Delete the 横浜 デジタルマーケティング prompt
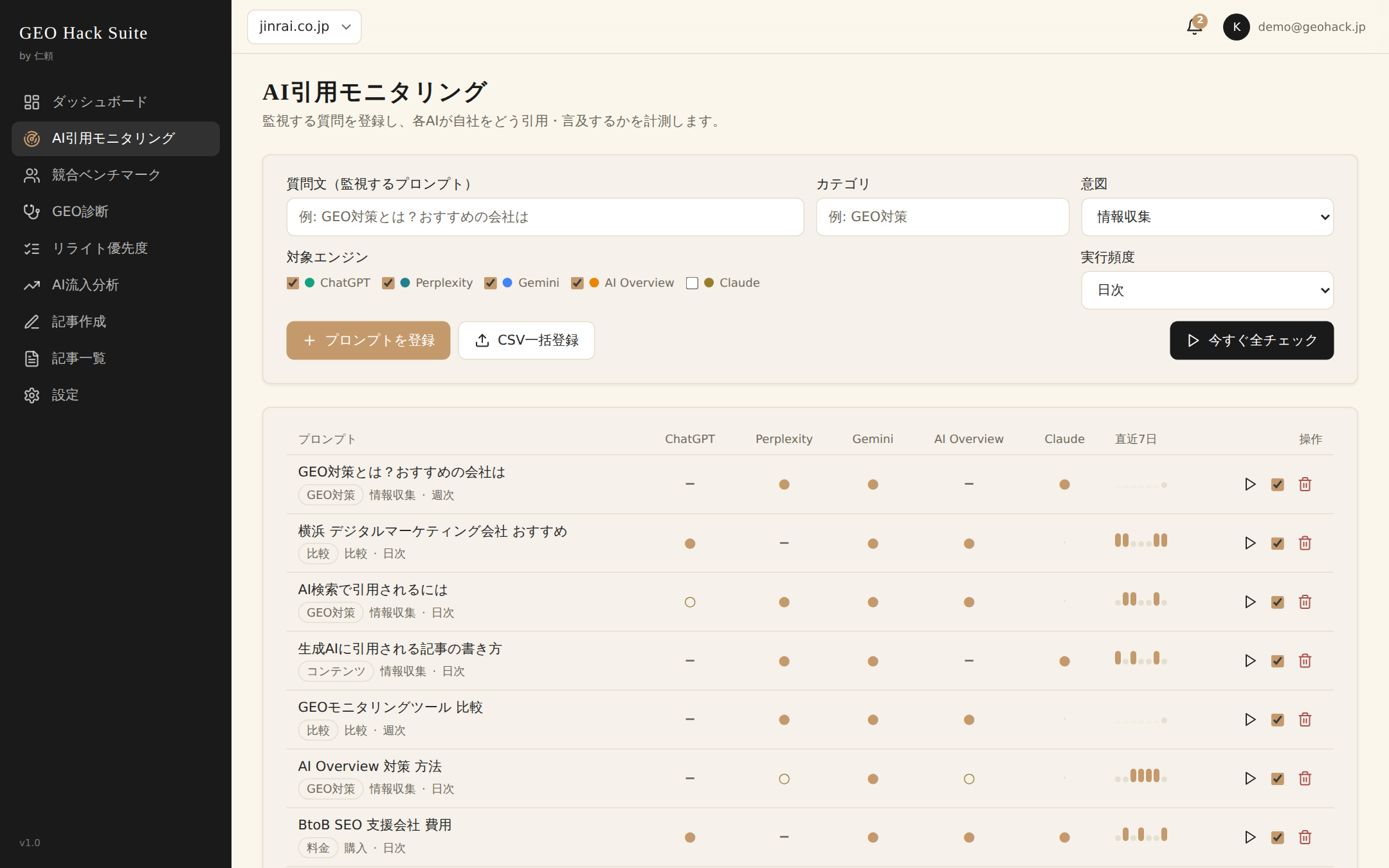The width and height of the screenshot is (1389, 868). pos(1305,543)
